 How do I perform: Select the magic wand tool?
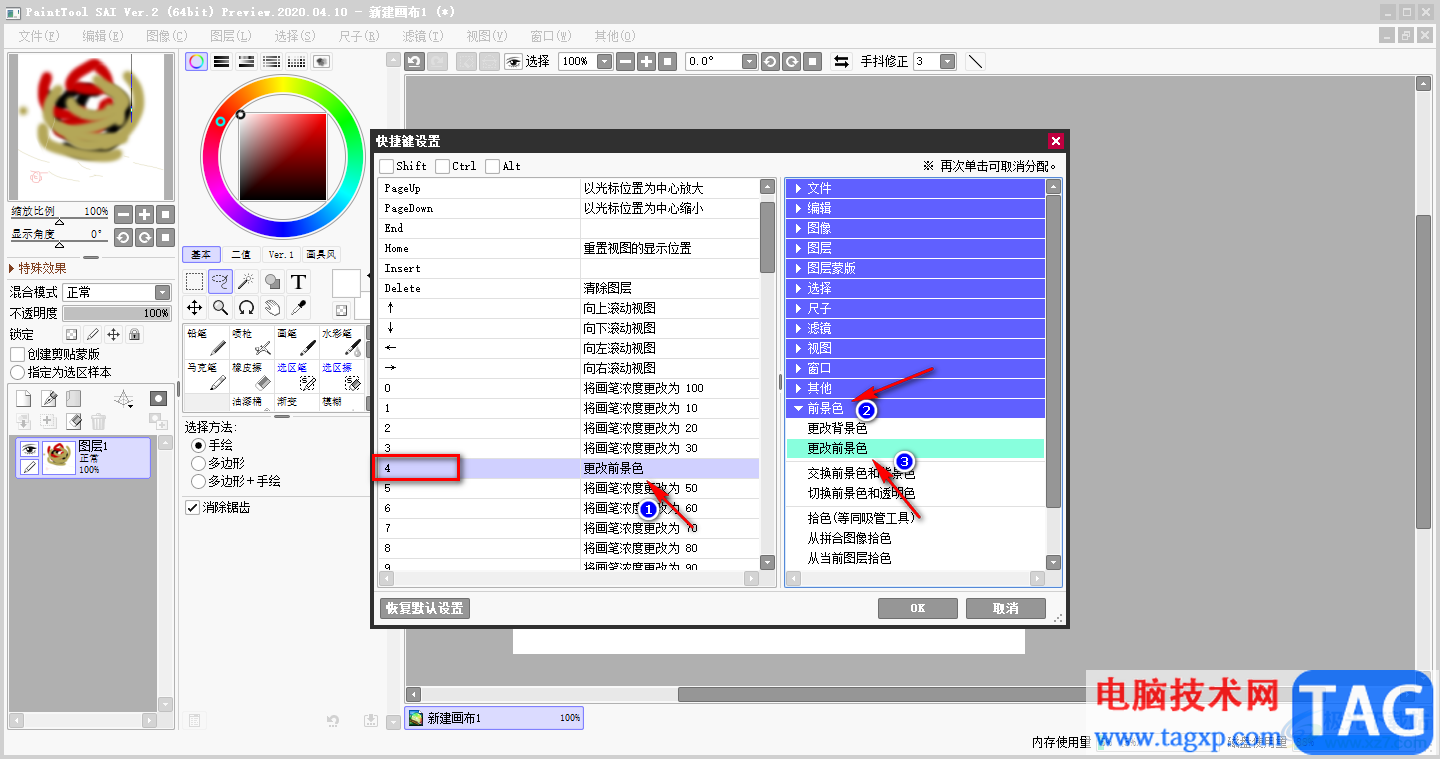click(246, 282)
